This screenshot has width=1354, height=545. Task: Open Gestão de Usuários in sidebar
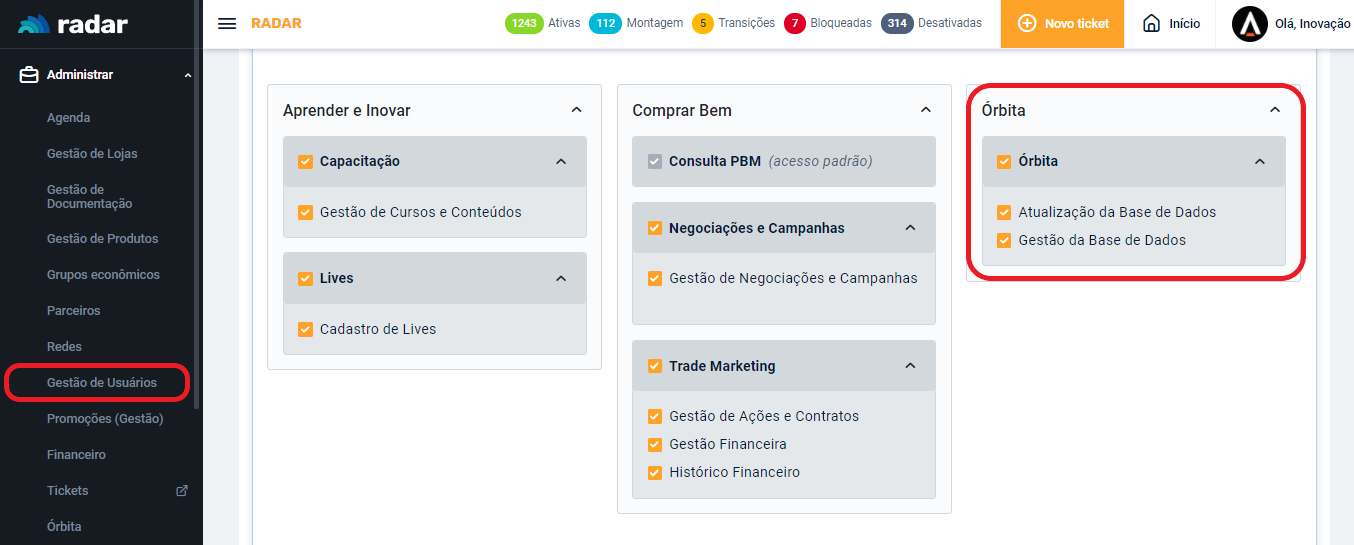pyautogui.click(x=101, y=383)
